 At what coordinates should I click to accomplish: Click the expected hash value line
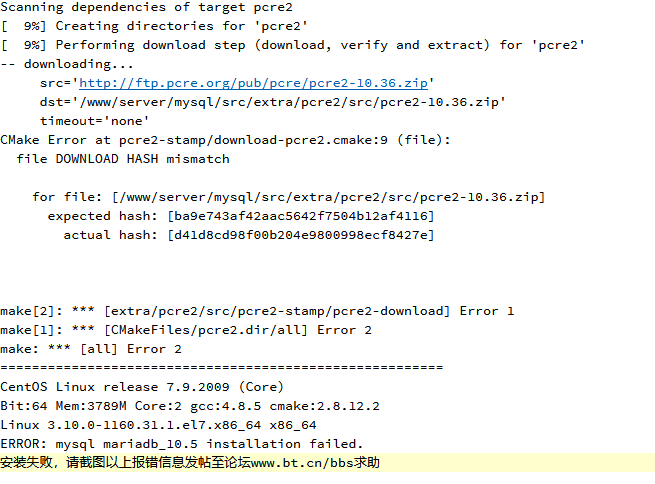coord(241,216)
